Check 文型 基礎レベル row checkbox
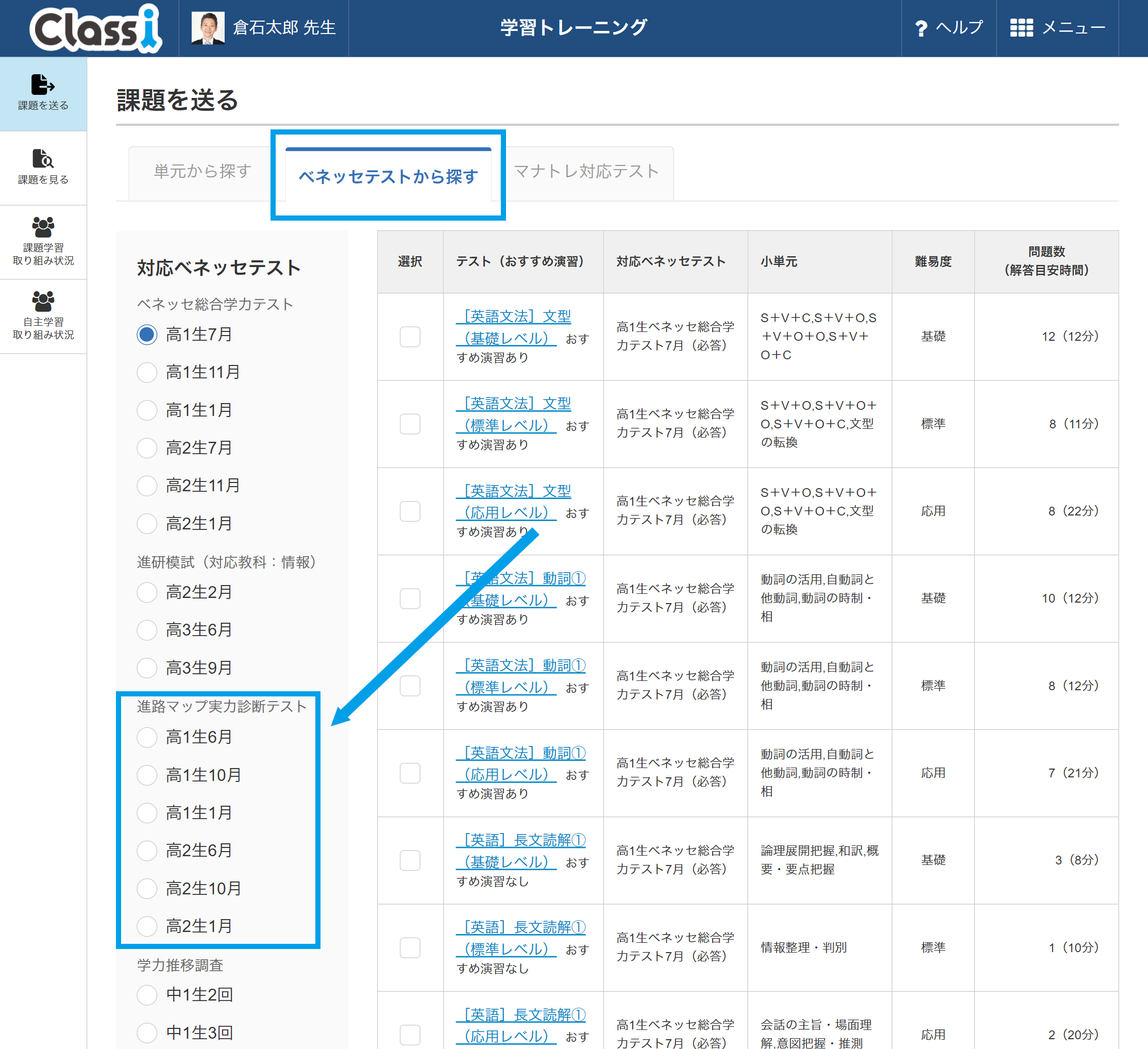Image resolution: width=1148 pixels, height=1049 pixels. [x=410, y=337]
